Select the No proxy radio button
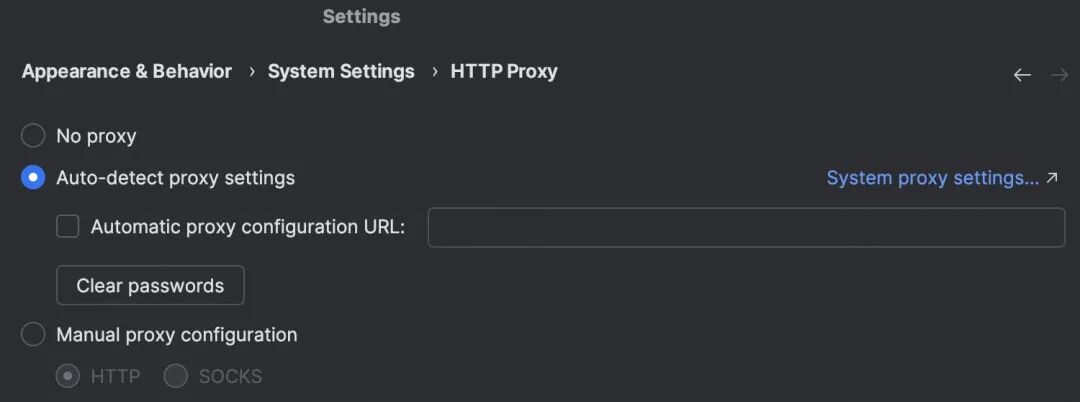The height and width of the screenshot is (402, 1080). [x=33, y=136]
